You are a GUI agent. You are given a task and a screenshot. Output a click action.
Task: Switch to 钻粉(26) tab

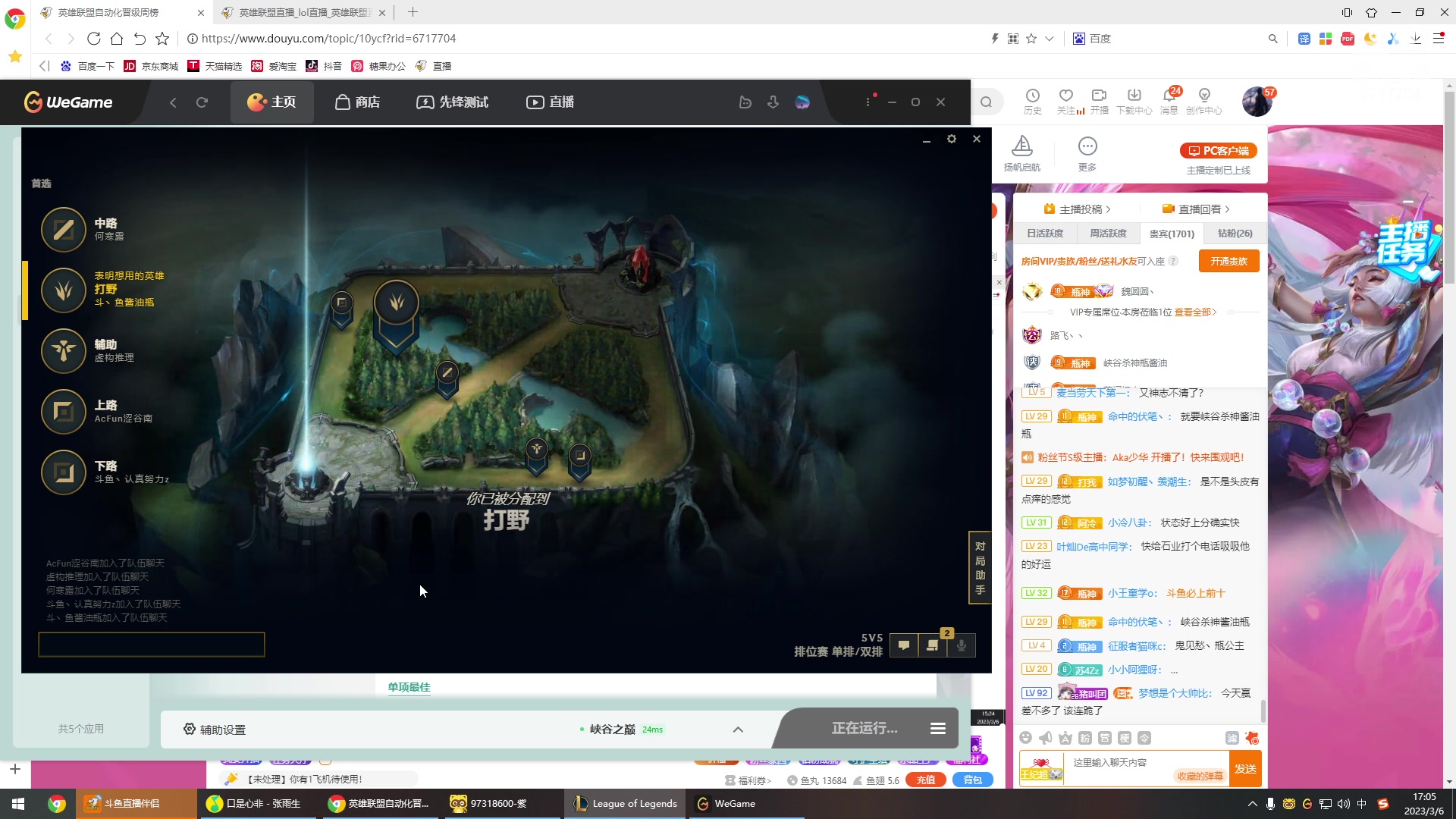pos(1235,234)
